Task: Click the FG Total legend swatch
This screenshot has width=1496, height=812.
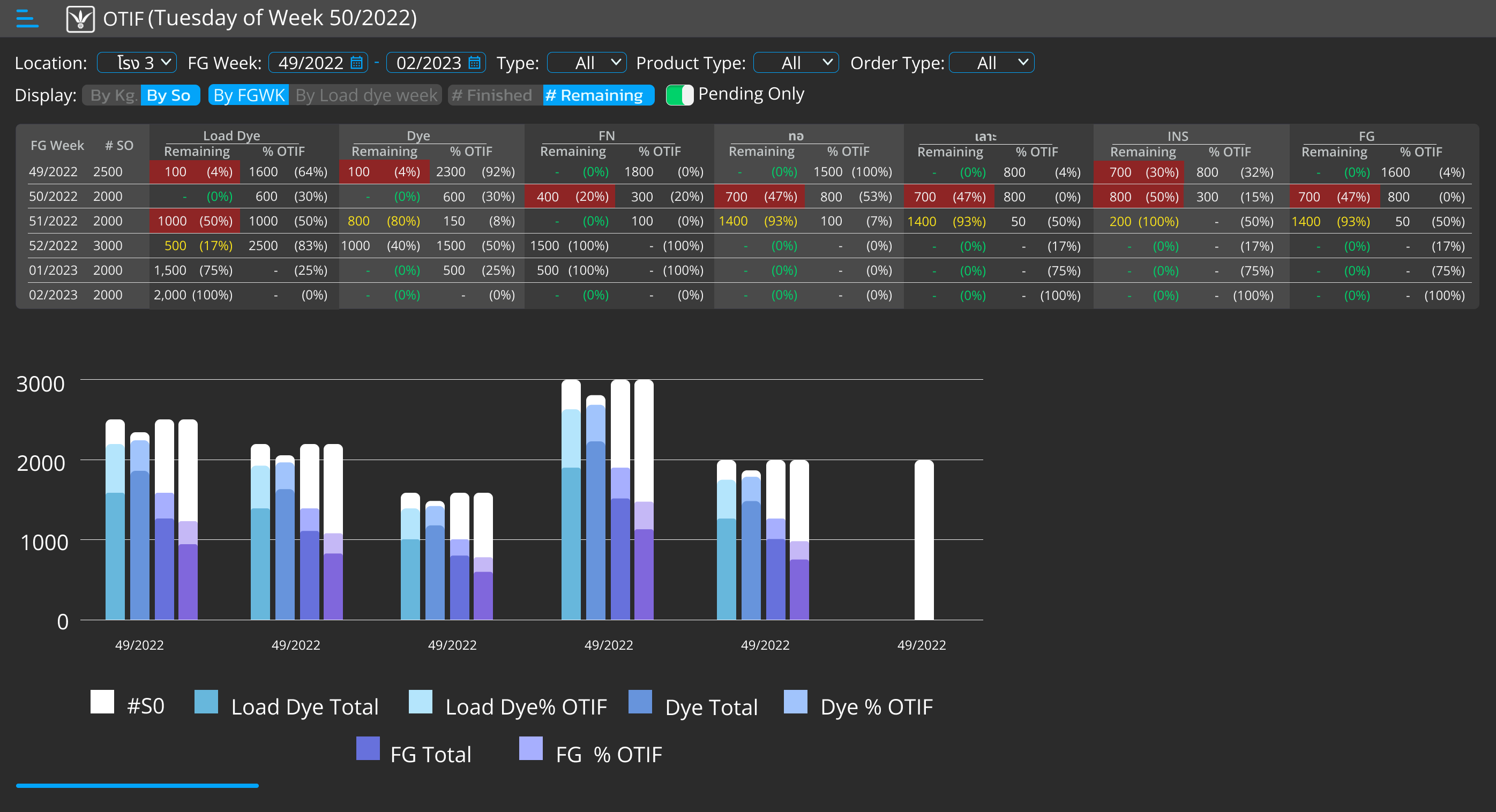Action: [368, 748]
